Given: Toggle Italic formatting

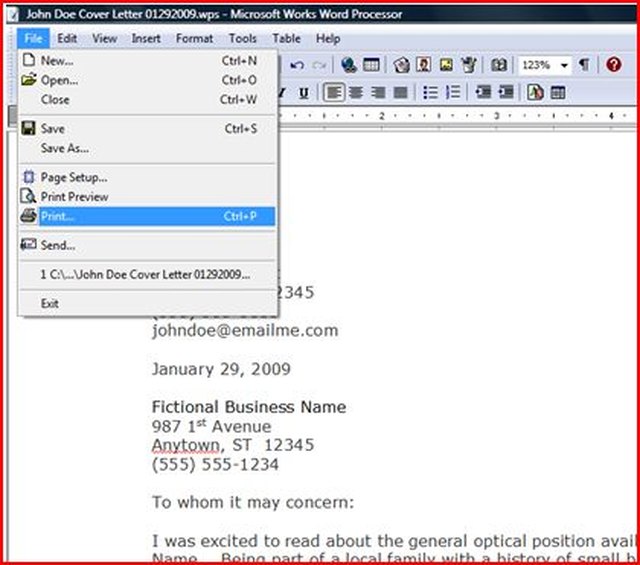Looking at the screenshot, I should click(x=282, y=93).
